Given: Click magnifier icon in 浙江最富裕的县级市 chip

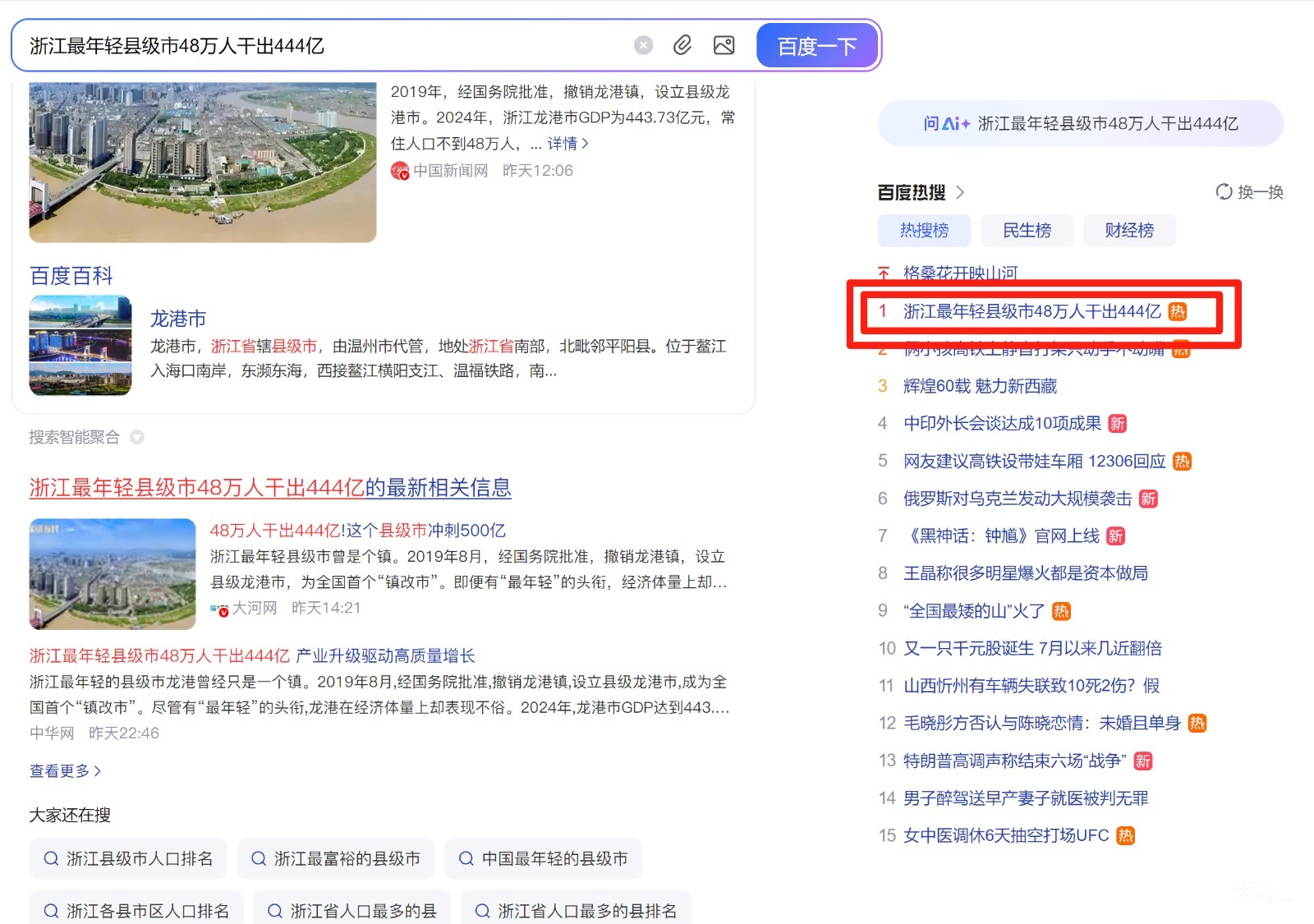Looking at the screenshot, I should point(258,858).
